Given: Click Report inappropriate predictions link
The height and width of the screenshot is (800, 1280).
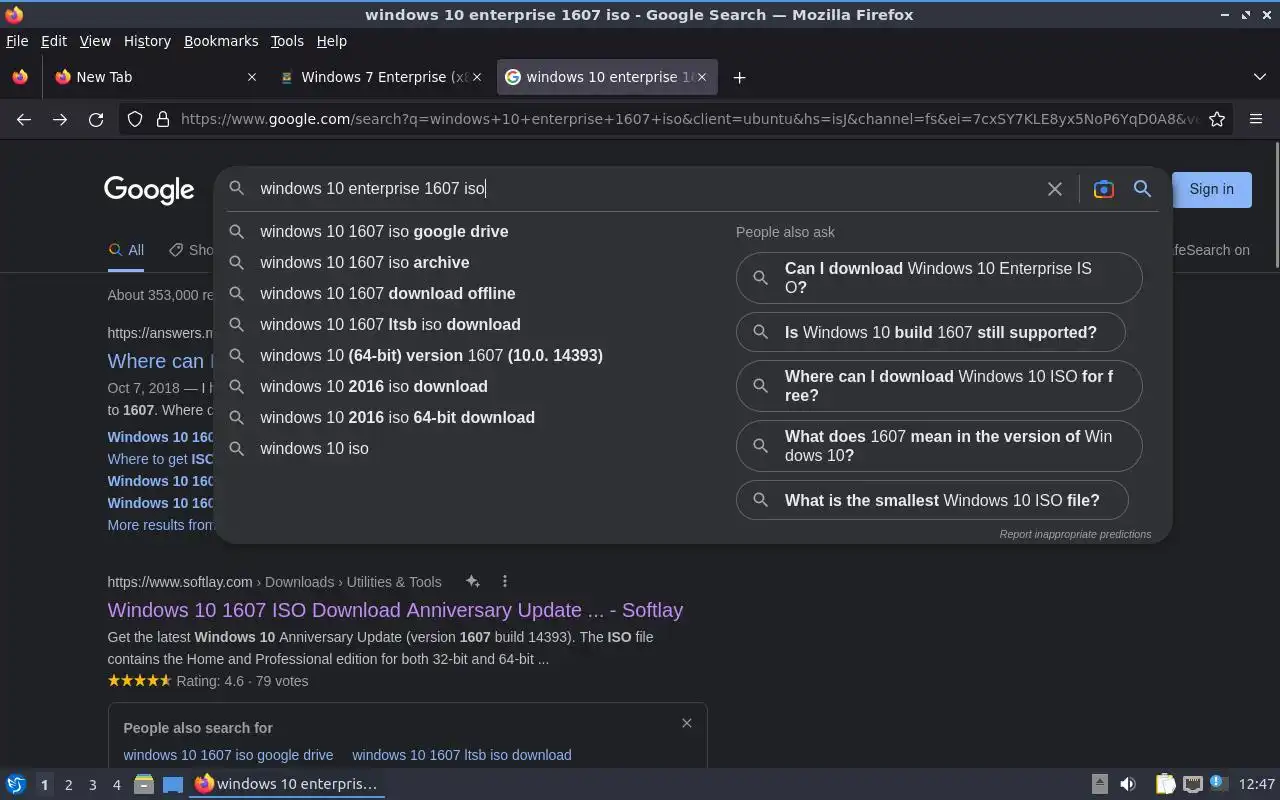Looking at the screenshot, I should [1075, 534].
